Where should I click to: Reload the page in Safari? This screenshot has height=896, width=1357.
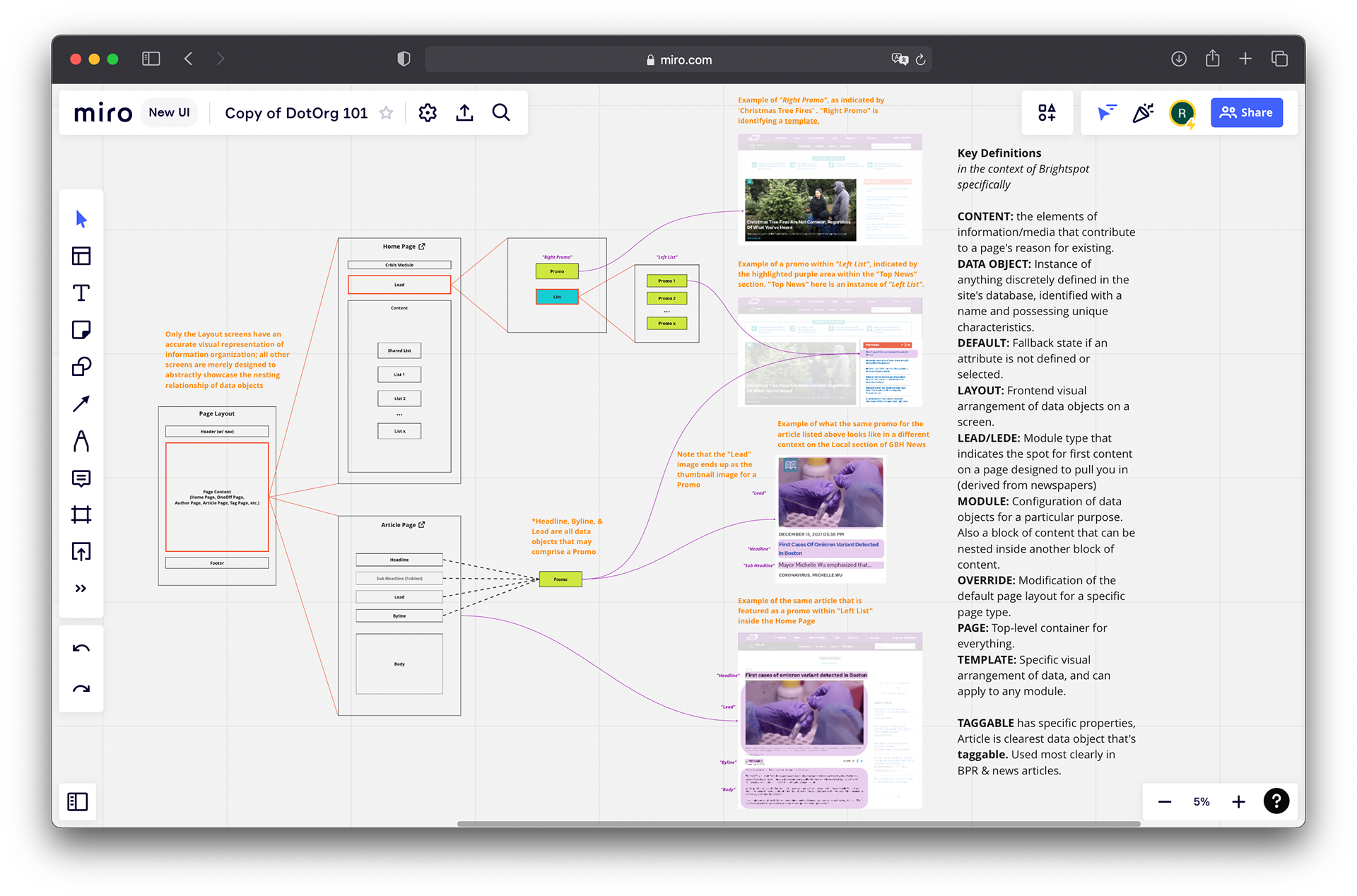[x=920, y=60]
